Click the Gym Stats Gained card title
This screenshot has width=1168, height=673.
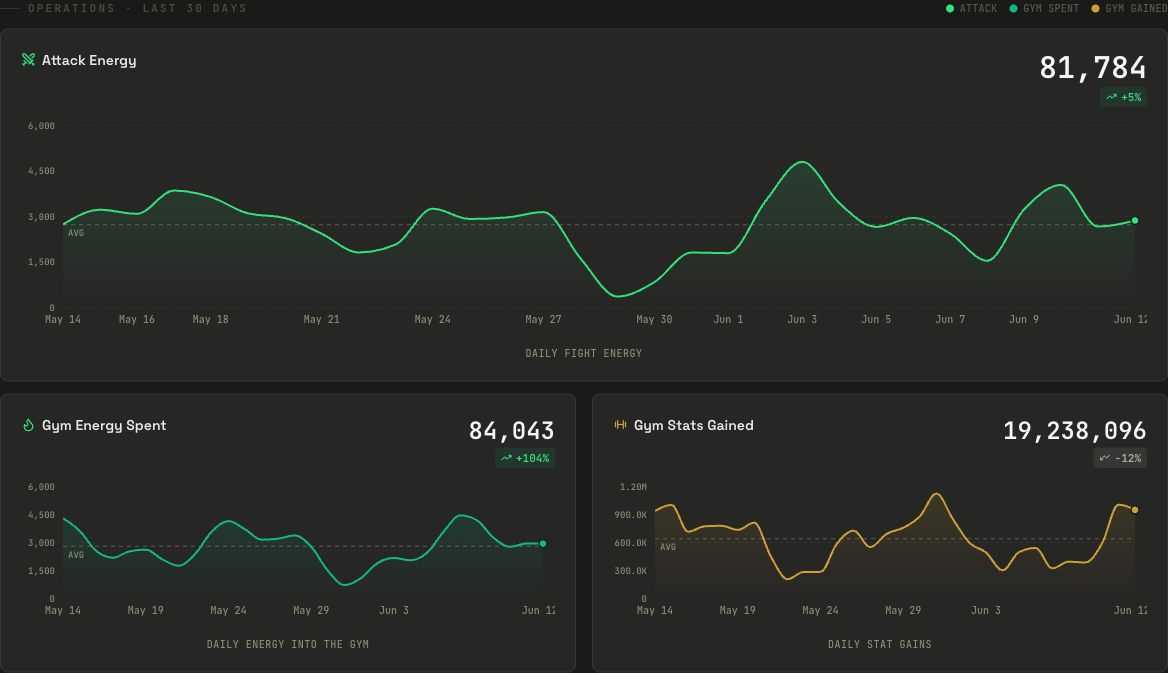coord(694,426)
